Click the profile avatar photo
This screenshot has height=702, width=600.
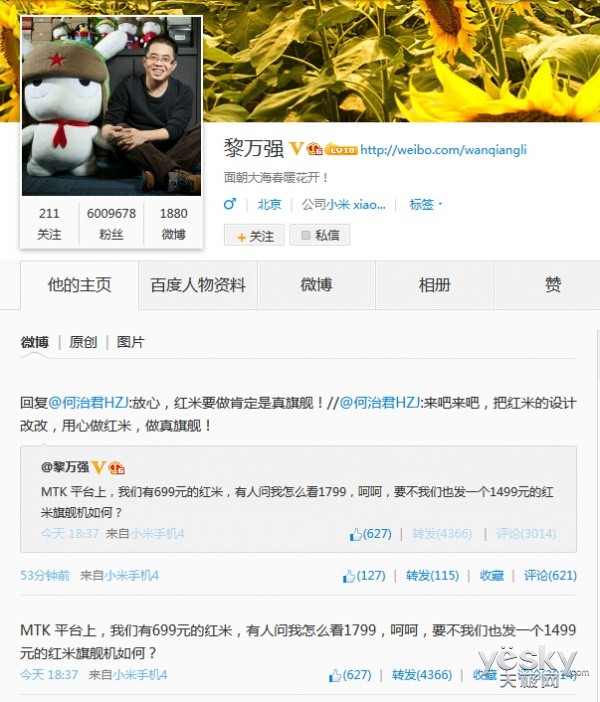tap(111, 106)
